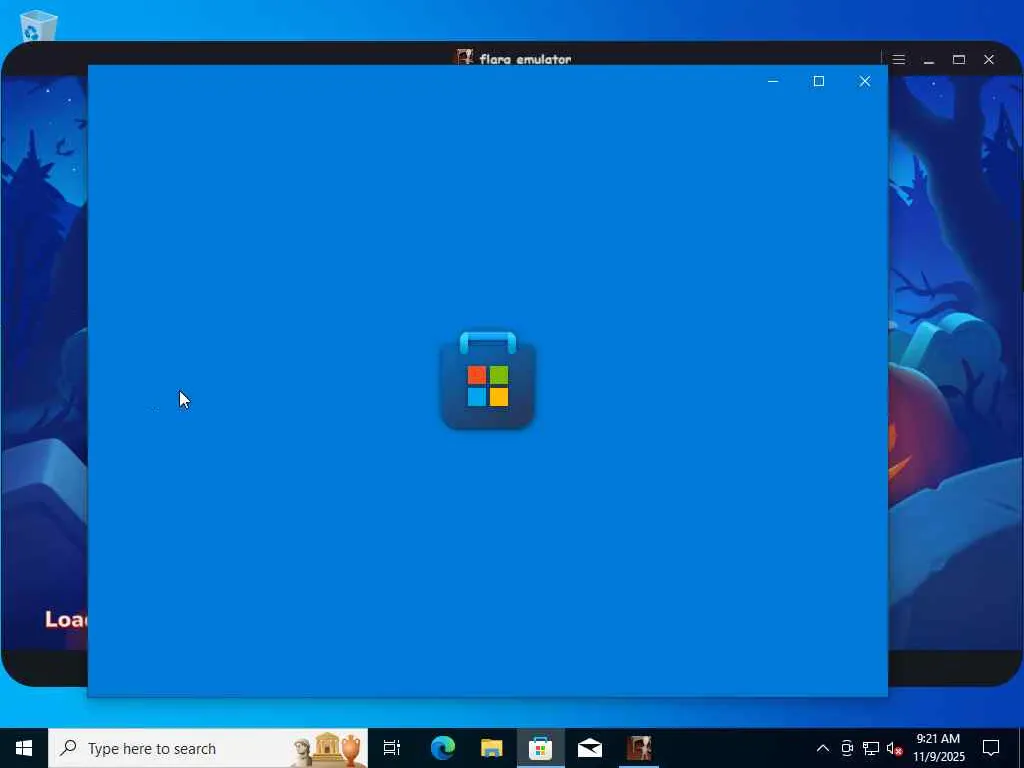Maximize the Microsoft Store window

pyautogui.click(x=818, y=81)
